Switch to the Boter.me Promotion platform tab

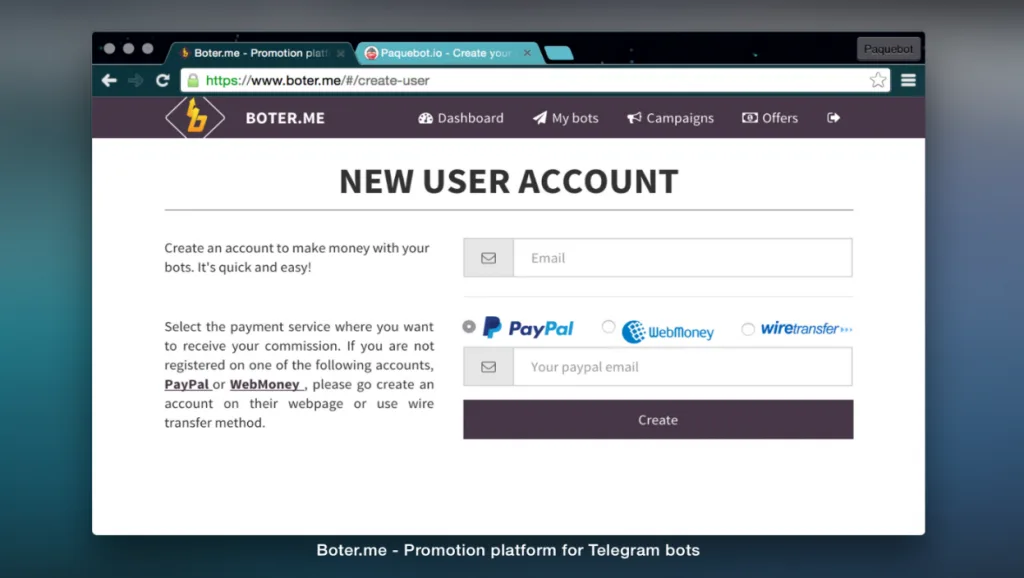(260, 53)
